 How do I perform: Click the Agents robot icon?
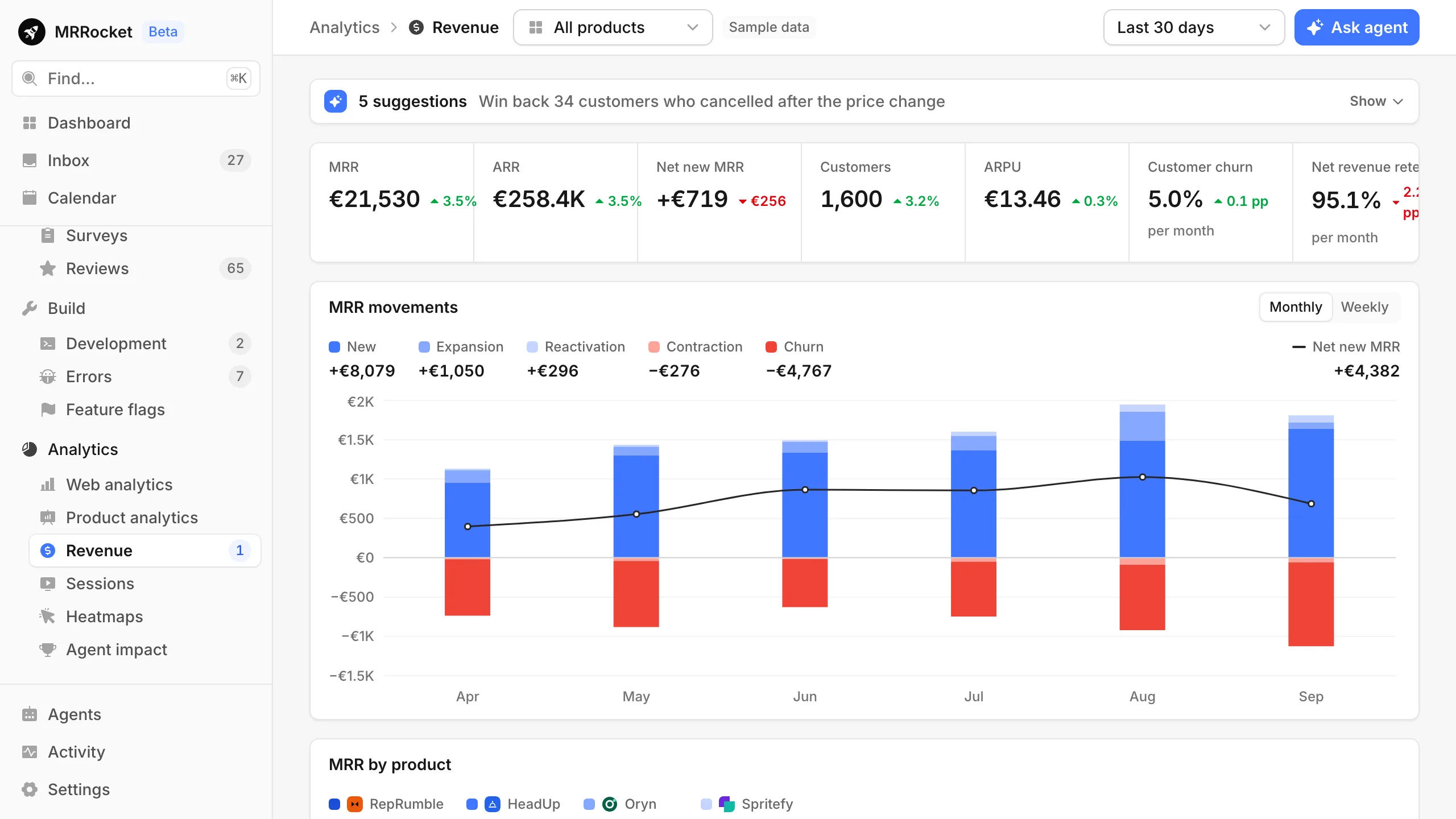30,714
